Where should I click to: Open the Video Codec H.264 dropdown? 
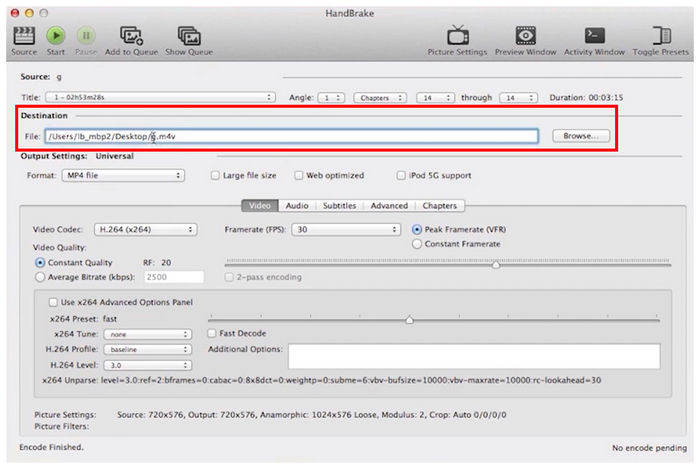pyautogui.click(x=146, y=230)
